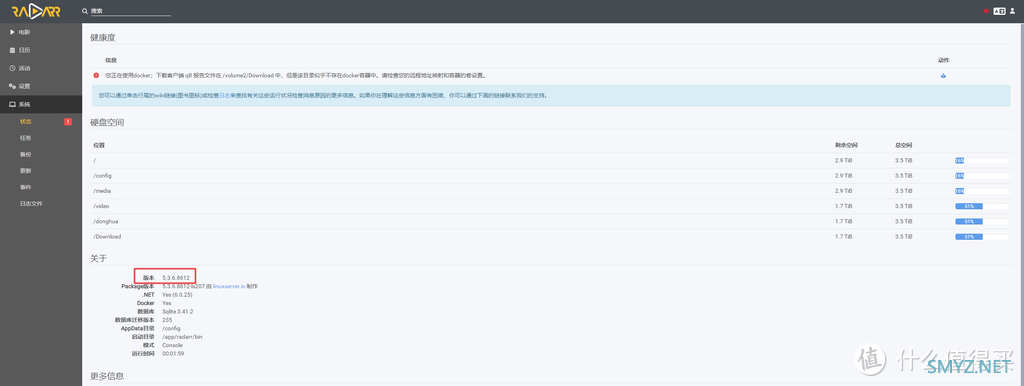Click the wiki book icon under 动作

click(x=943, y=75)
